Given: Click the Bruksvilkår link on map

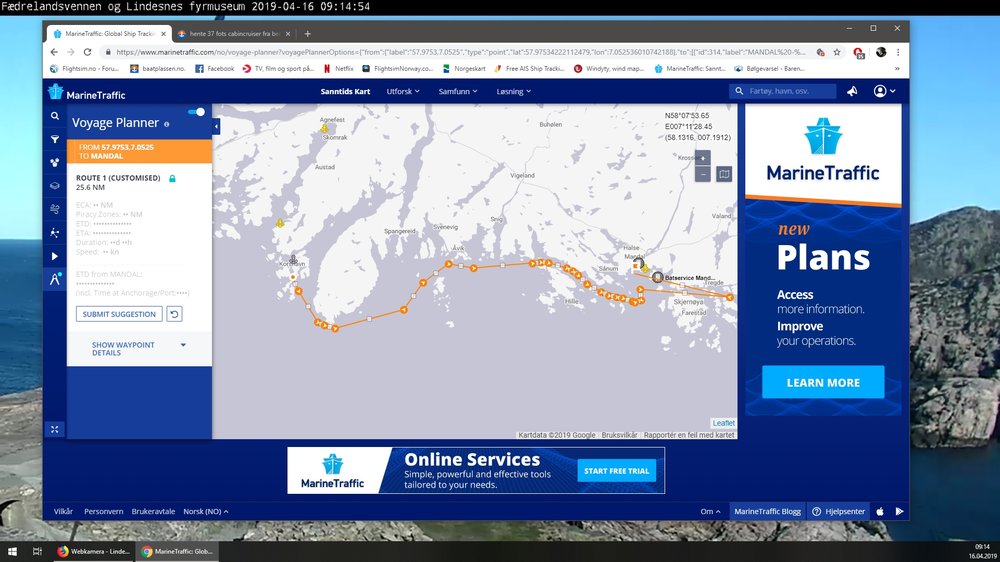Looking at the screenshot, I should tap(619, 435).
